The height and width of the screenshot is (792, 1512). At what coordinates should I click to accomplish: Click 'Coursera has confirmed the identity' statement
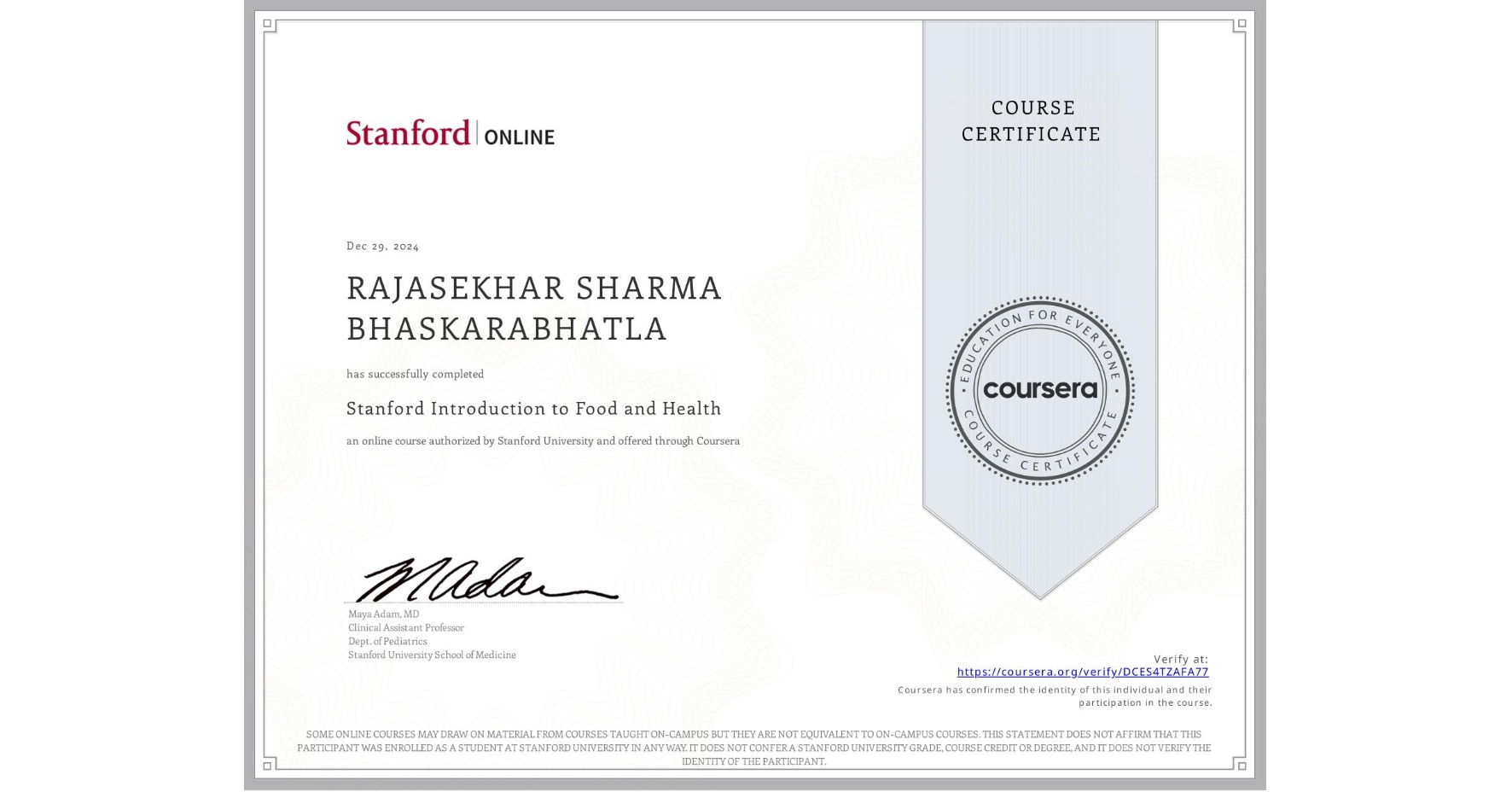click(1055, 696)
